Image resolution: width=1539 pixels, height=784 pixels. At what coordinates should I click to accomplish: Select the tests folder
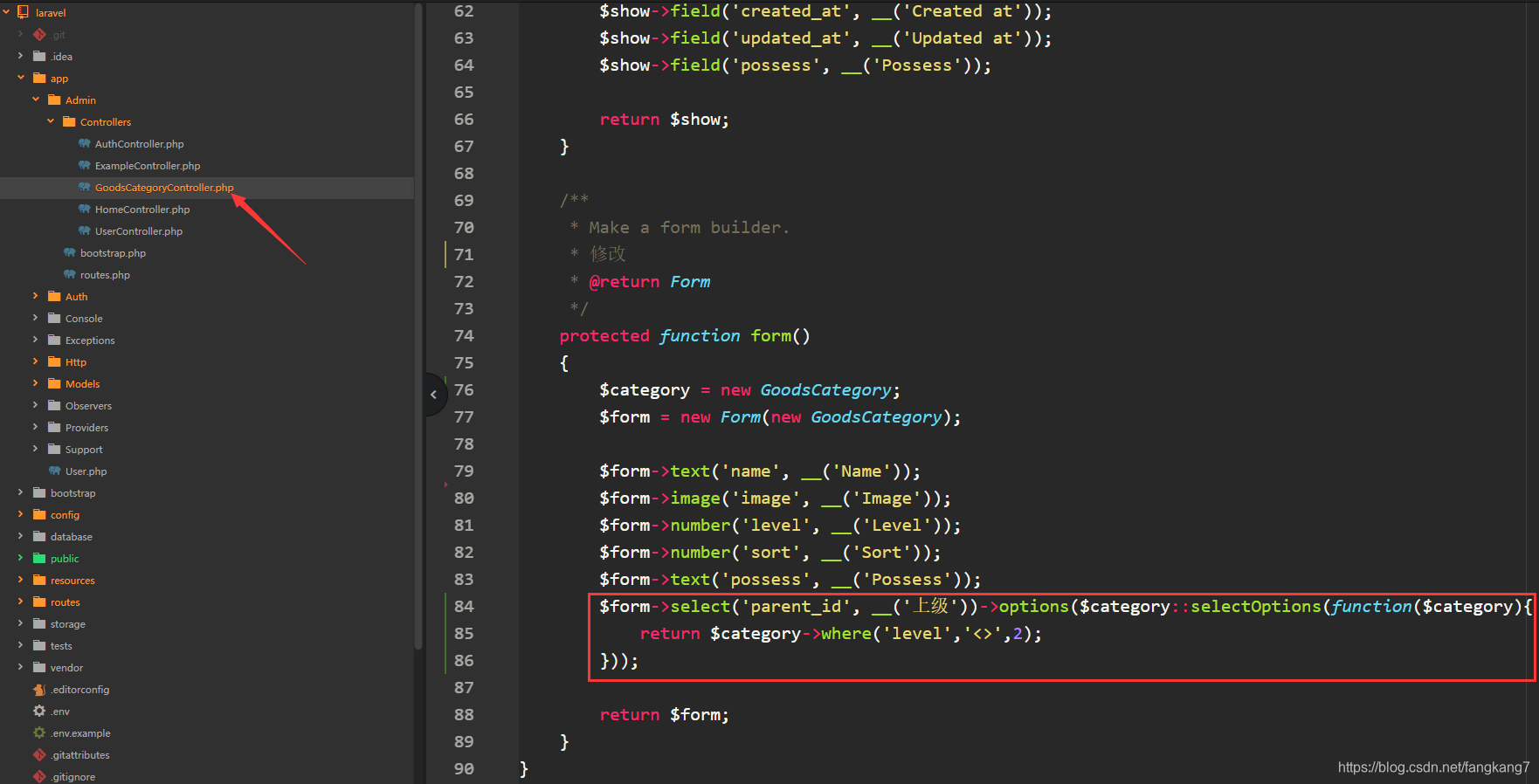[x=61, y=646]
